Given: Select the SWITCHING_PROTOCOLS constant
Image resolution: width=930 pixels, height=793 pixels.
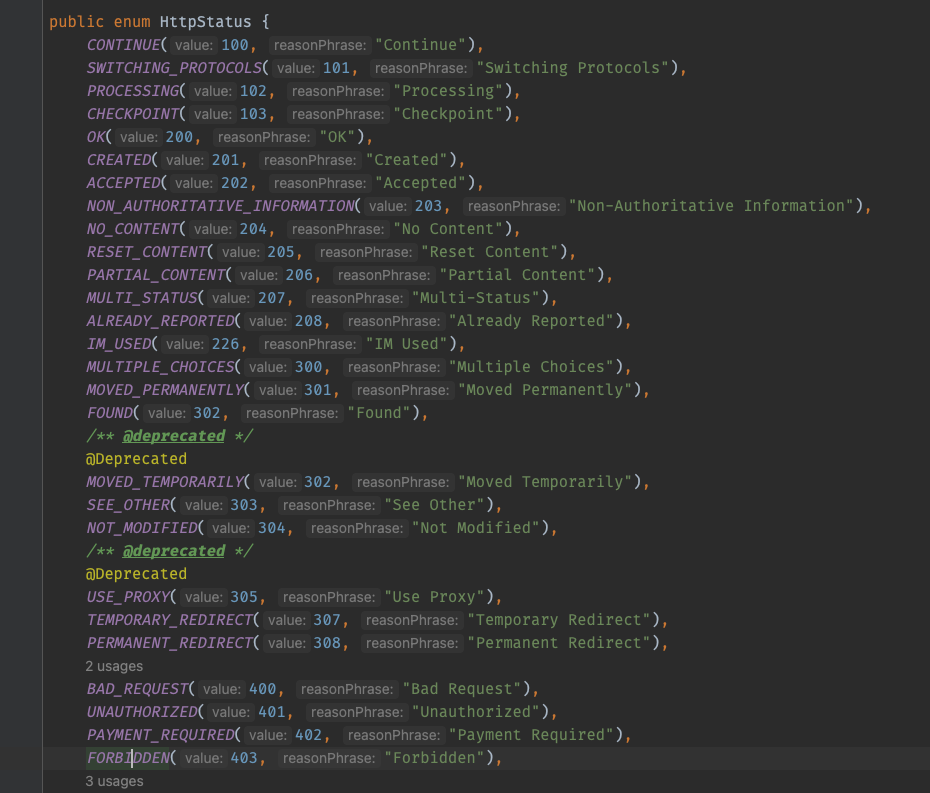Looking at the screenshot, I should coord(174,68).
